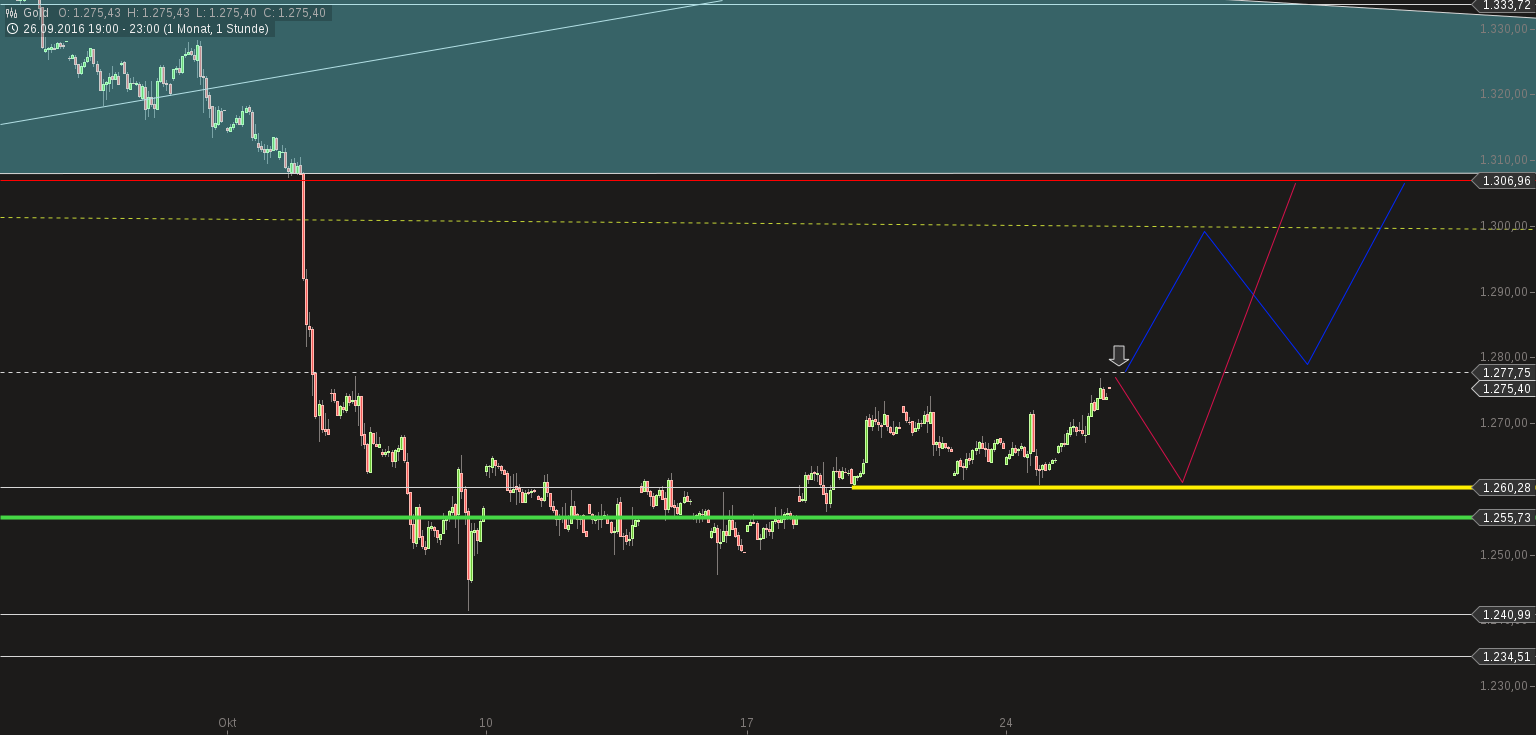This screenshot has width=1536, height=735.
Task: Select the Okt label on the time axis
Action: pyautogui.click(x=226, y=722)
